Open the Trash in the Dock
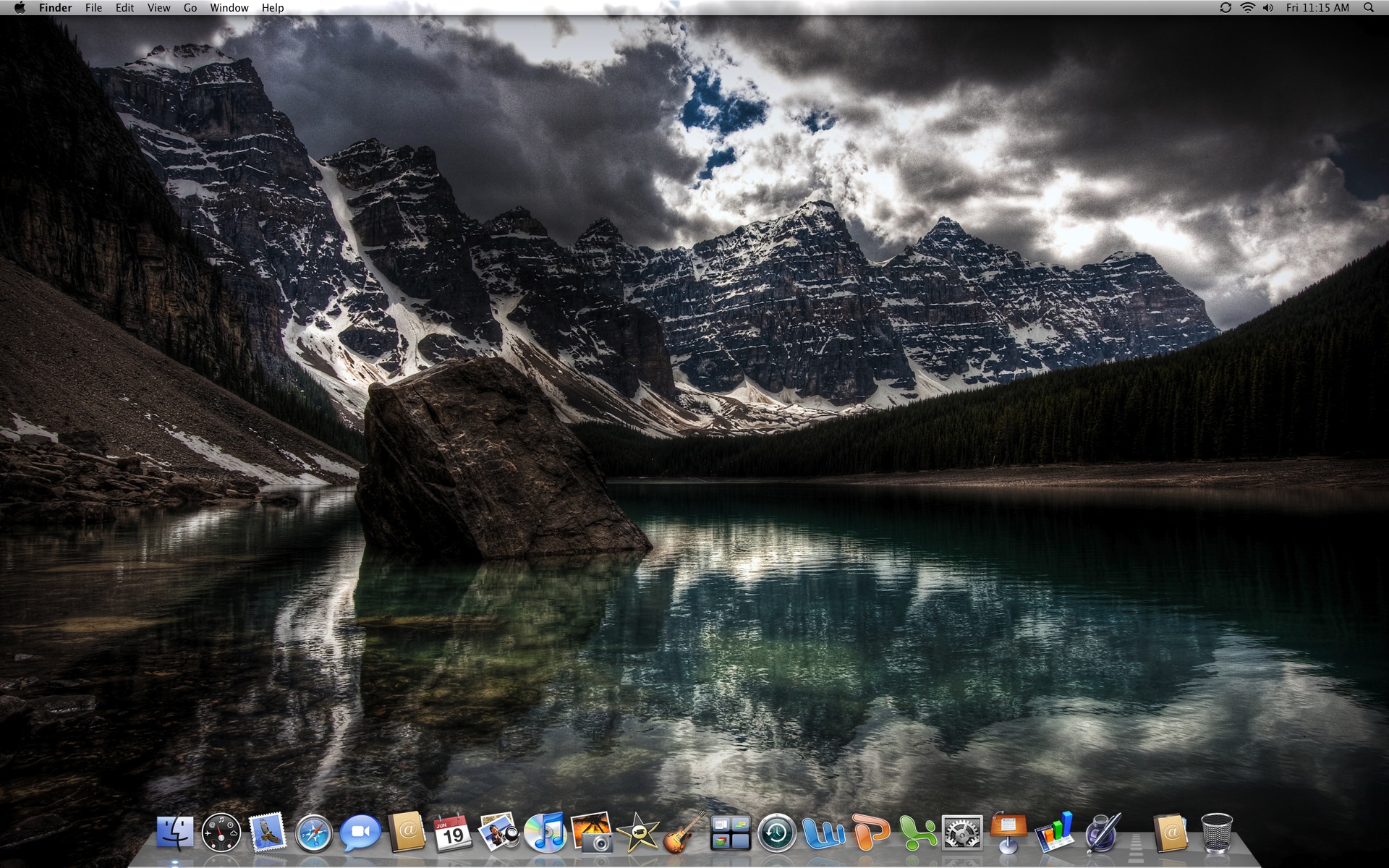This screenshot has width=1389, height=868. click(1217, 833)
